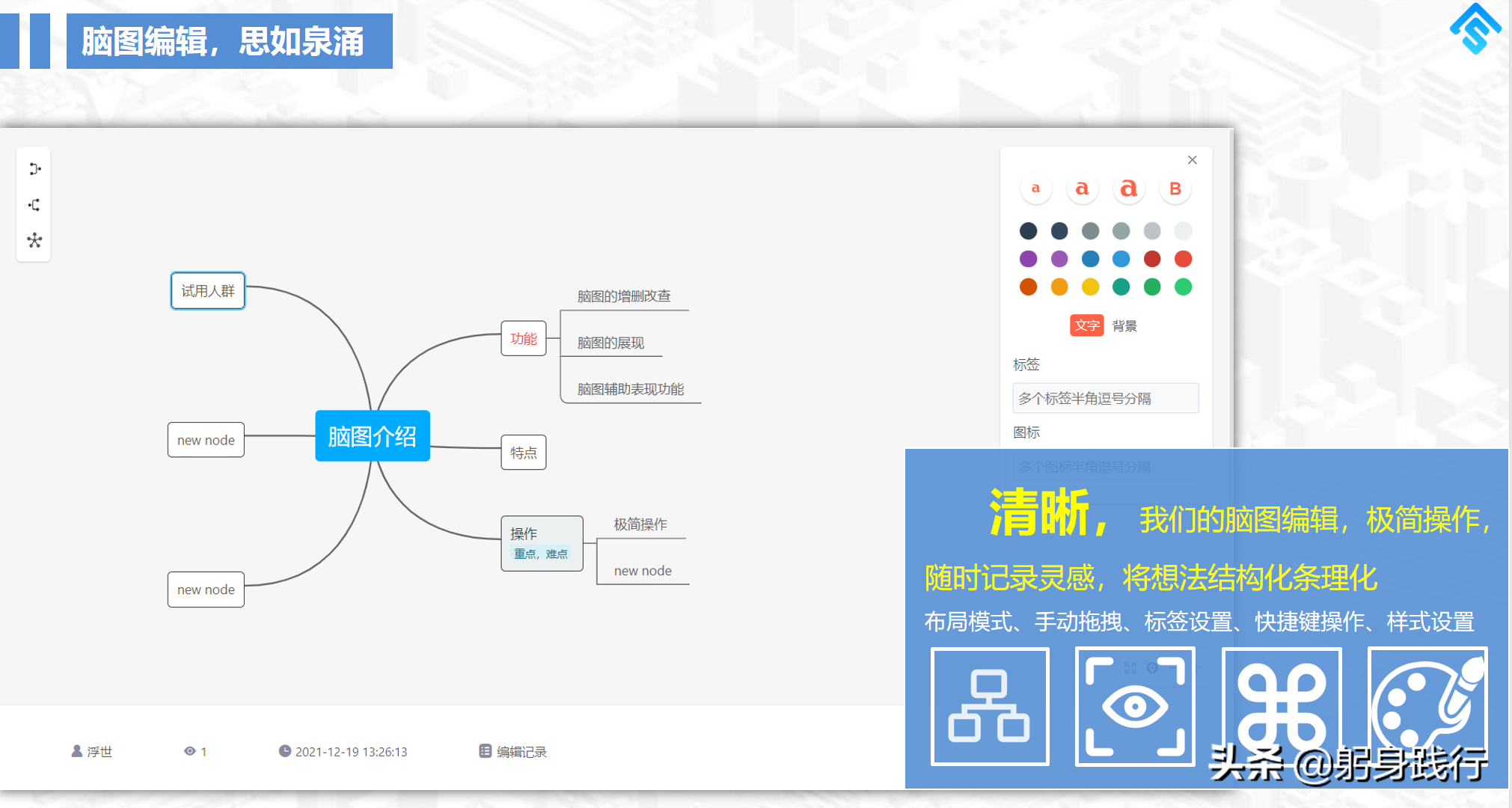Viewport: 1512px width, 808px height.
Task: Pick the sky blue color swatch
Action: (1121, 259)
